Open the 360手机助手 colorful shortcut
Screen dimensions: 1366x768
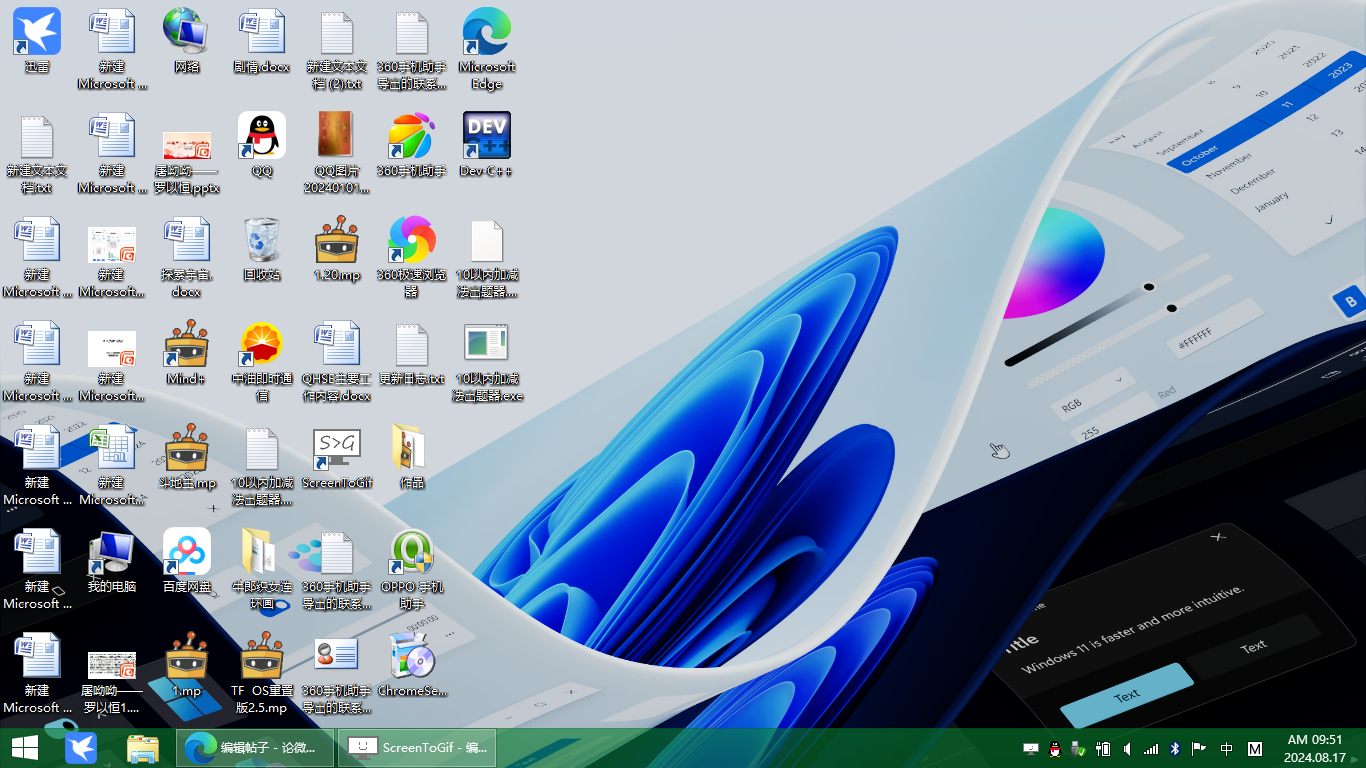(x=412, y=145)
